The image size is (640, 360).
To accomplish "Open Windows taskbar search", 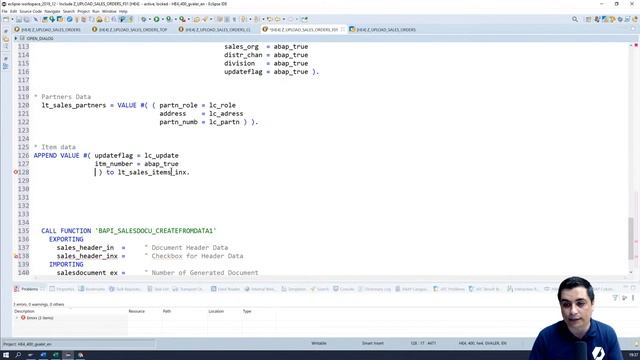I will 18,355.
